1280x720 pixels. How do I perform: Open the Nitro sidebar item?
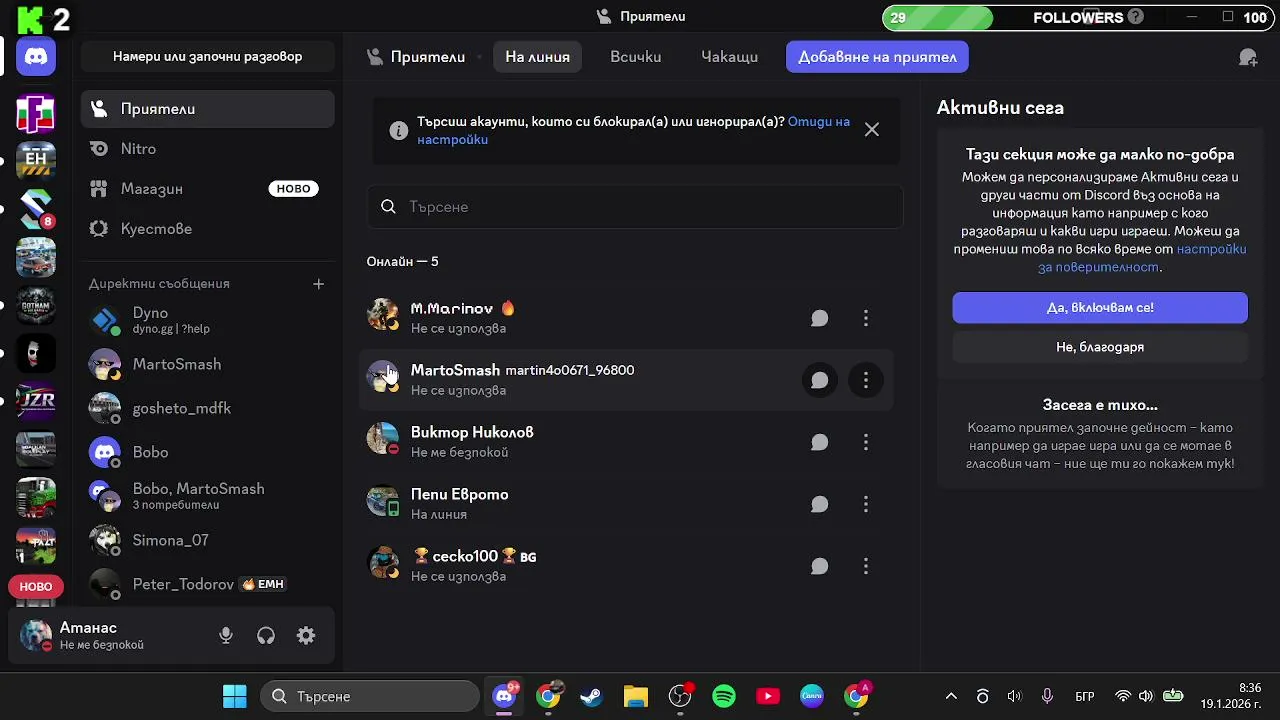[208, 149]
